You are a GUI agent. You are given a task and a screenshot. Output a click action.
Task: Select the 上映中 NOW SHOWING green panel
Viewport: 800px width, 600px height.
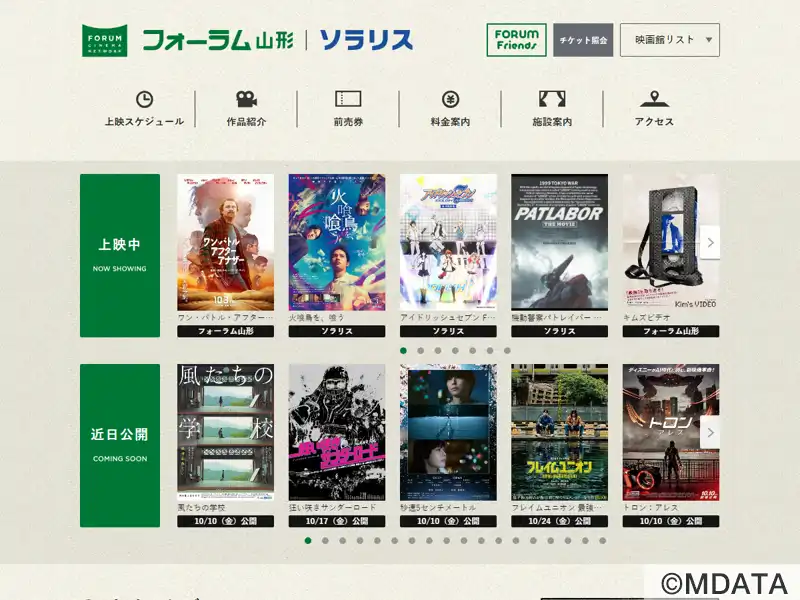[x=120, y=255]
